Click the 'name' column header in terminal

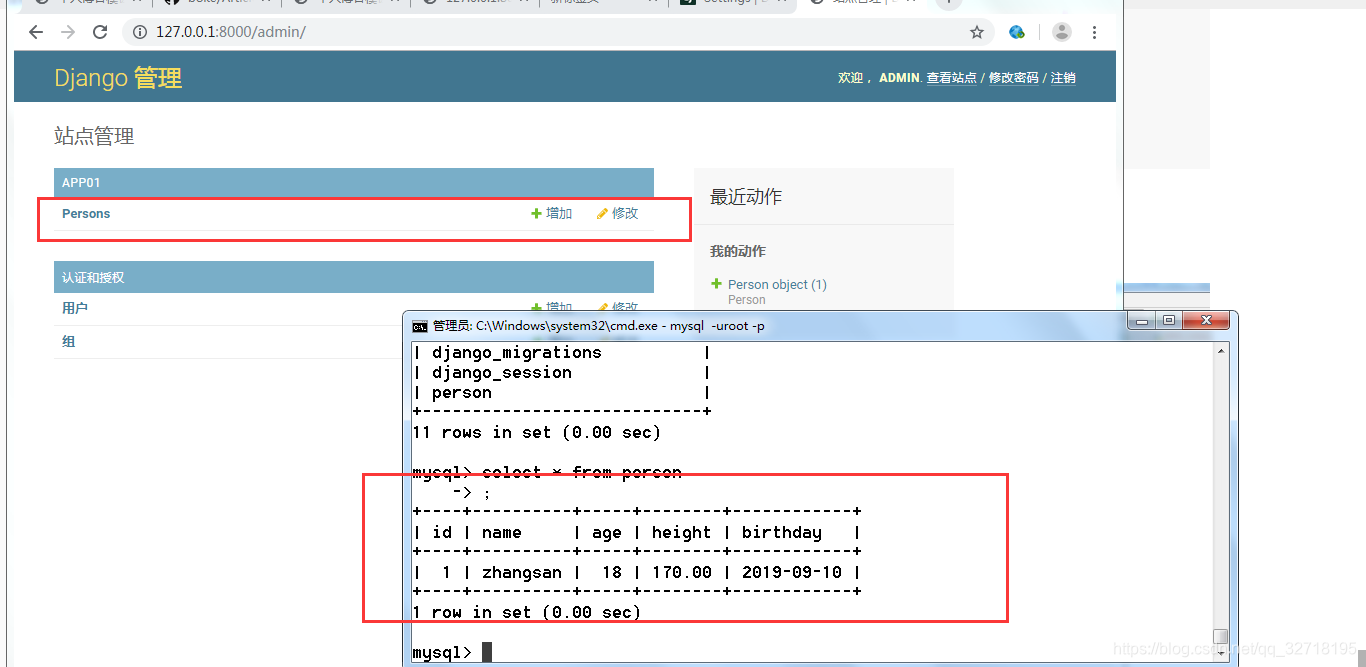(502, 532)
